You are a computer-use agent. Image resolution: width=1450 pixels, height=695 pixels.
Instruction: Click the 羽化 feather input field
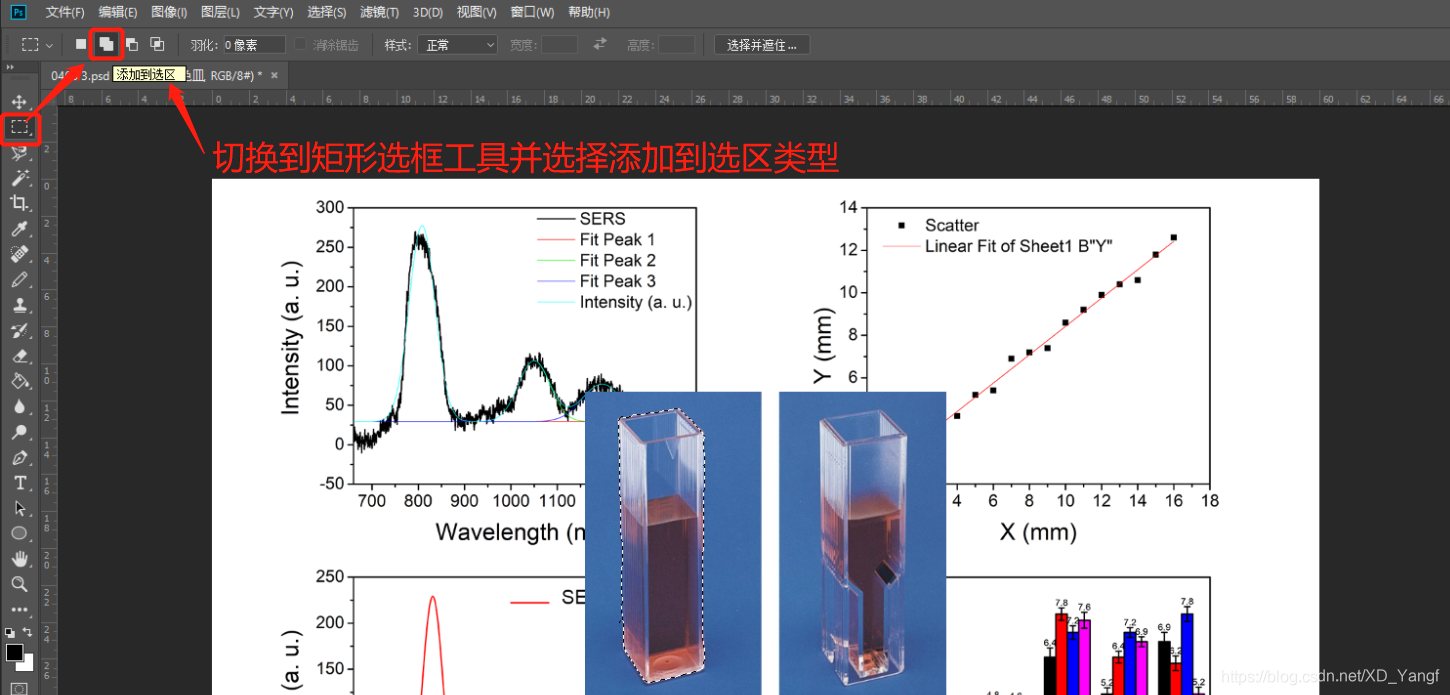254,45
